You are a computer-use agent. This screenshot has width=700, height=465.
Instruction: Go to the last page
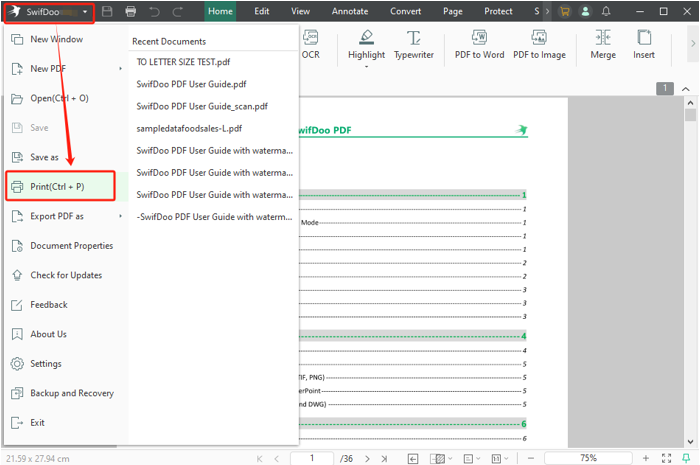[384, 458]
